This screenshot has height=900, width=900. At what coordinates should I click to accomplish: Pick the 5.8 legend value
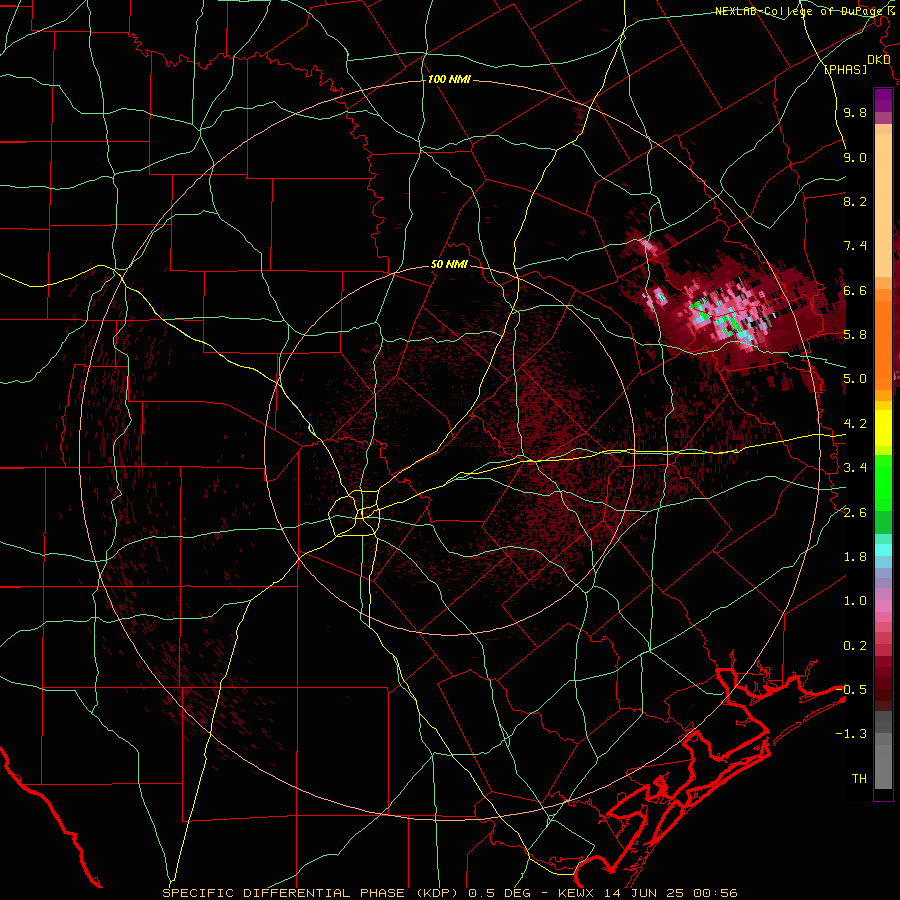coord(855,335)
